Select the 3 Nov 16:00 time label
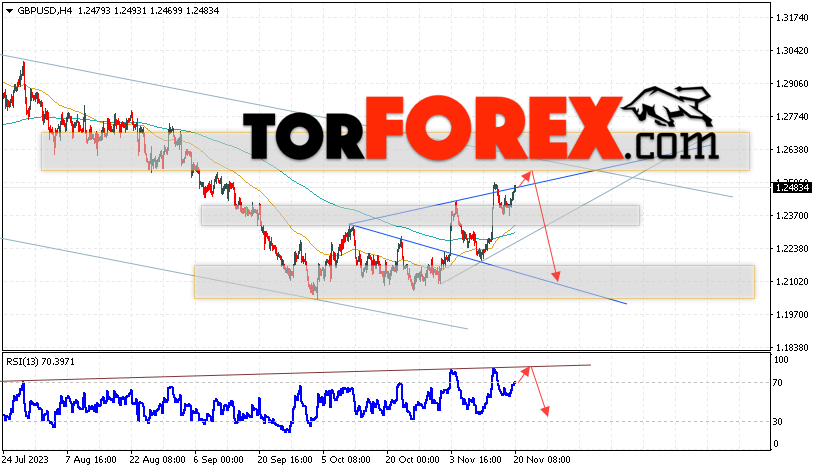 tap(475, 460)
